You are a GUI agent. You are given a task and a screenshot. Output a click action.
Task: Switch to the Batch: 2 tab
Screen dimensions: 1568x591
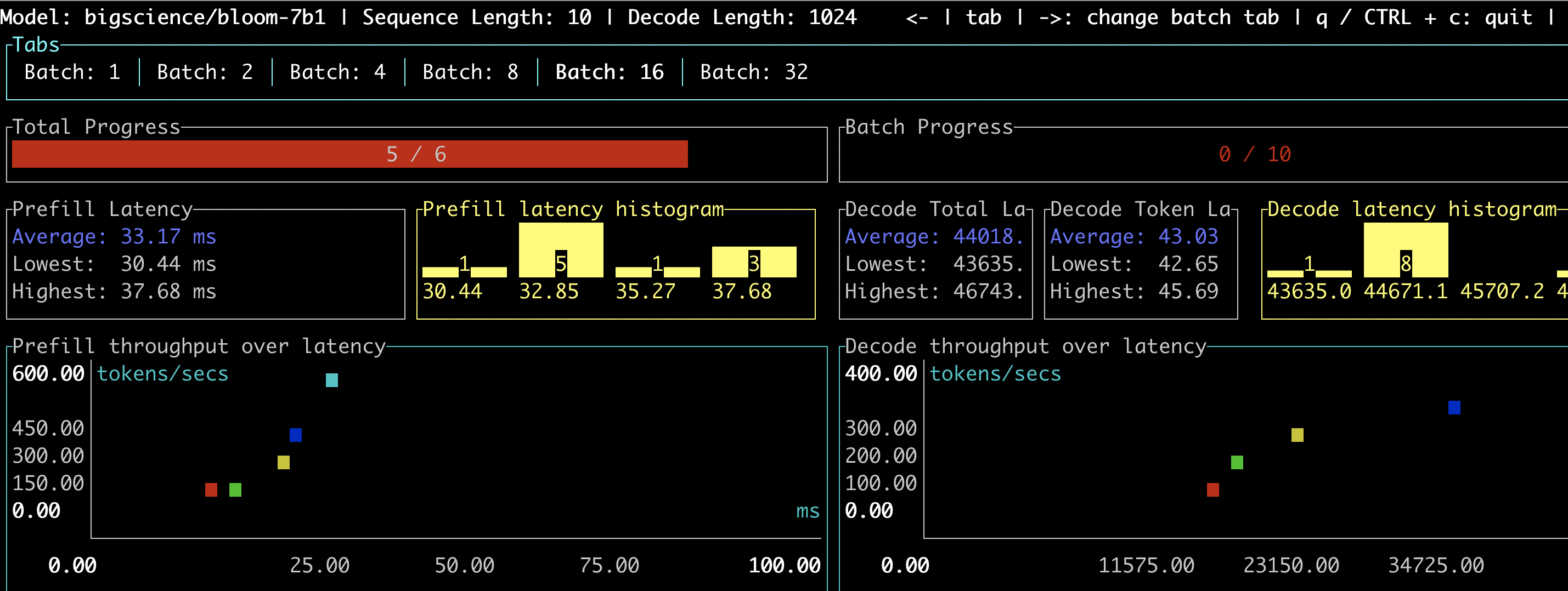click(x=205, y=72)
